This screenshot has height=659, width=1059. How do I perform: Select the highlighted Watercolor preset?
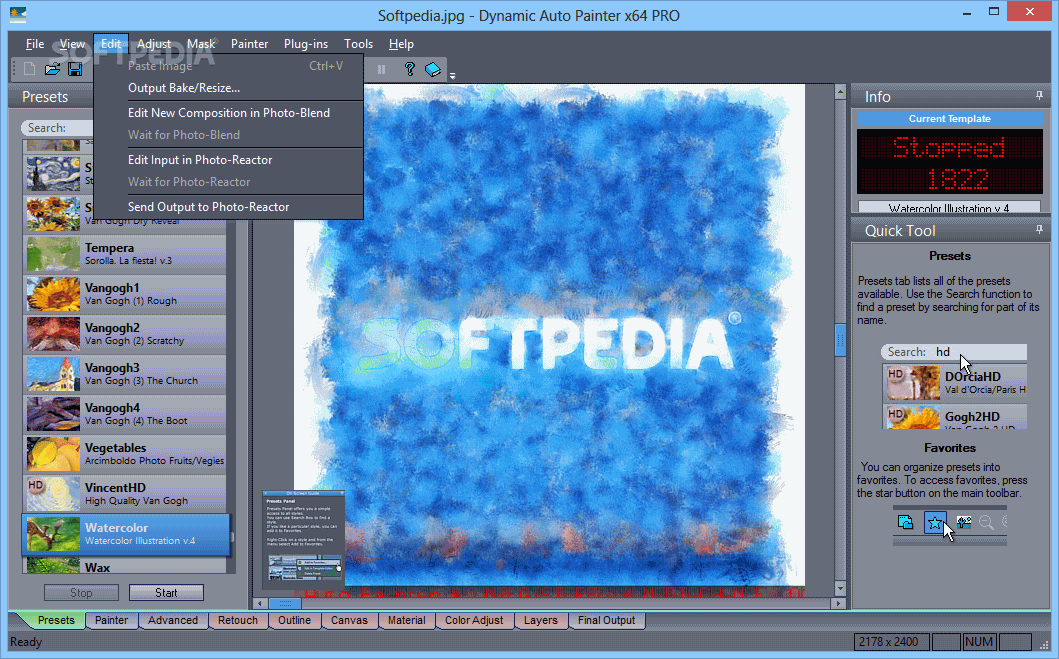pos(126,534)
